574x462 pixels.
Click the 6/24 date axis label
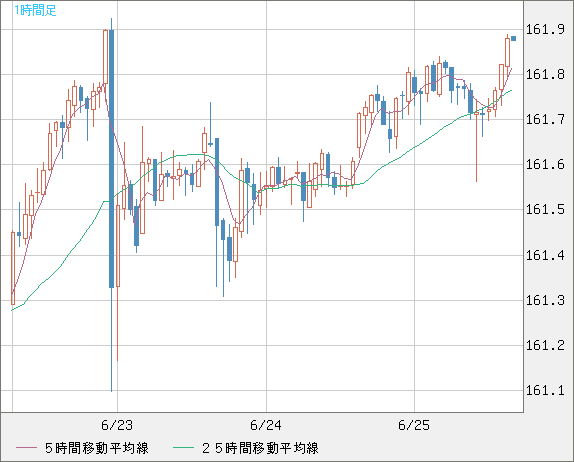266,425
